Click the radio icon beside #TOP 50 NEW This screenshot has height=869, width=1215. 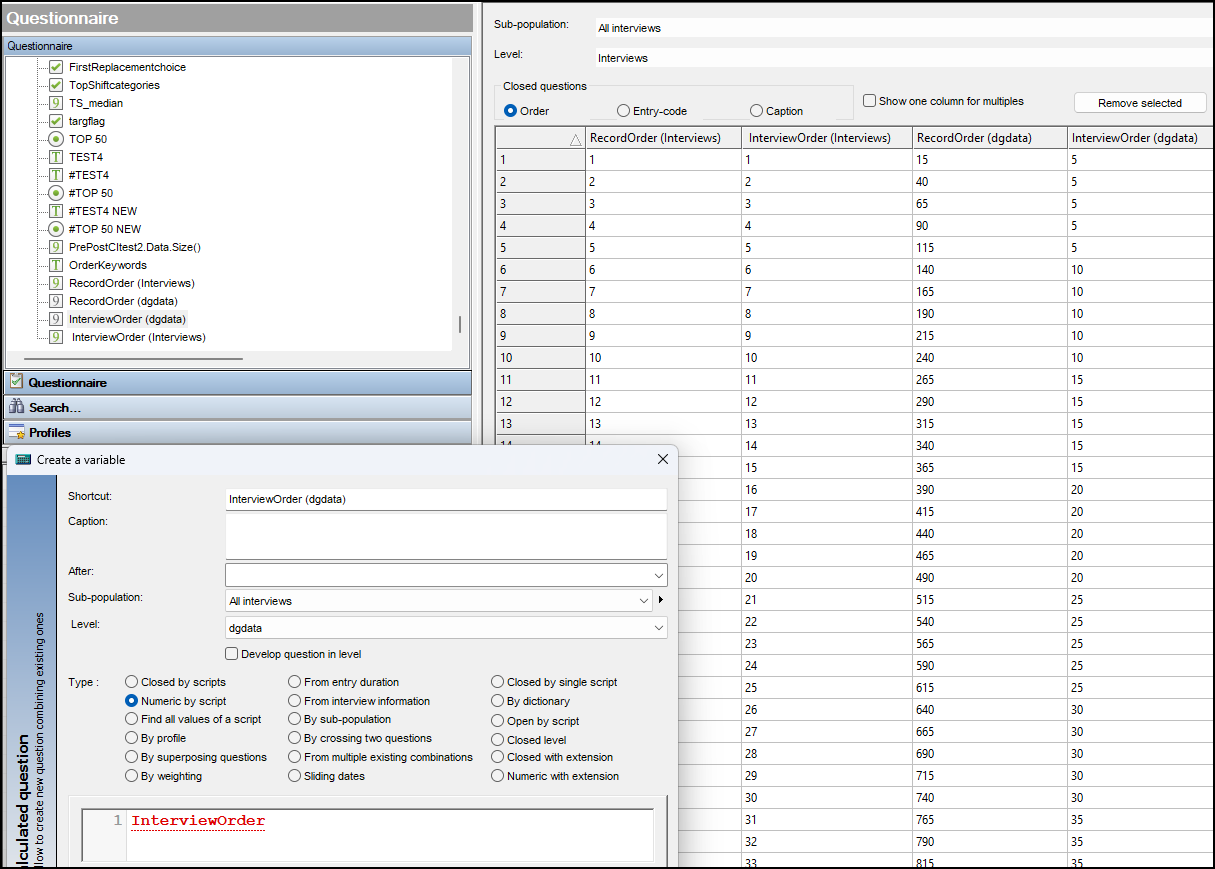56,229
